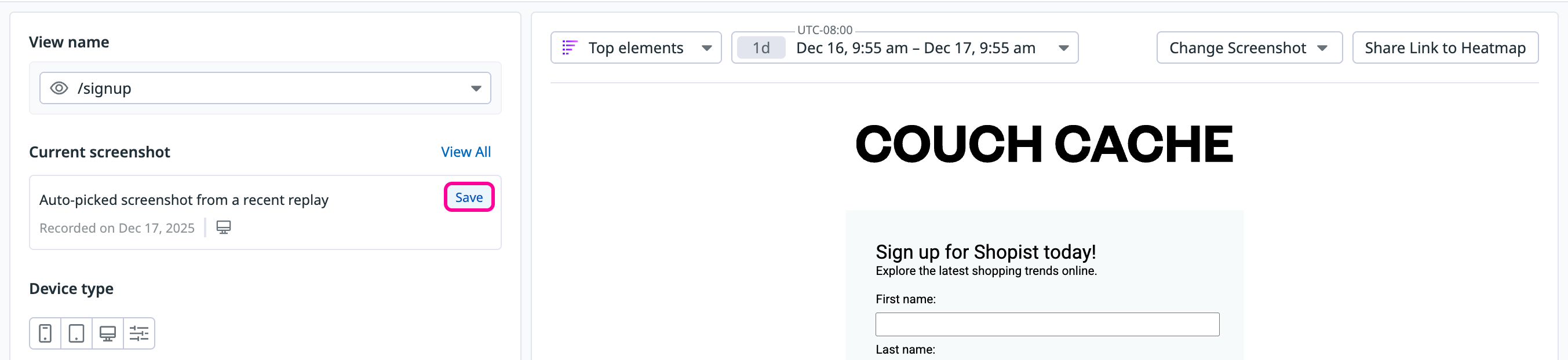1568x360 pixels.
Task: Click Share Link to Heatmap button
Action: [x=1445, y=47]
